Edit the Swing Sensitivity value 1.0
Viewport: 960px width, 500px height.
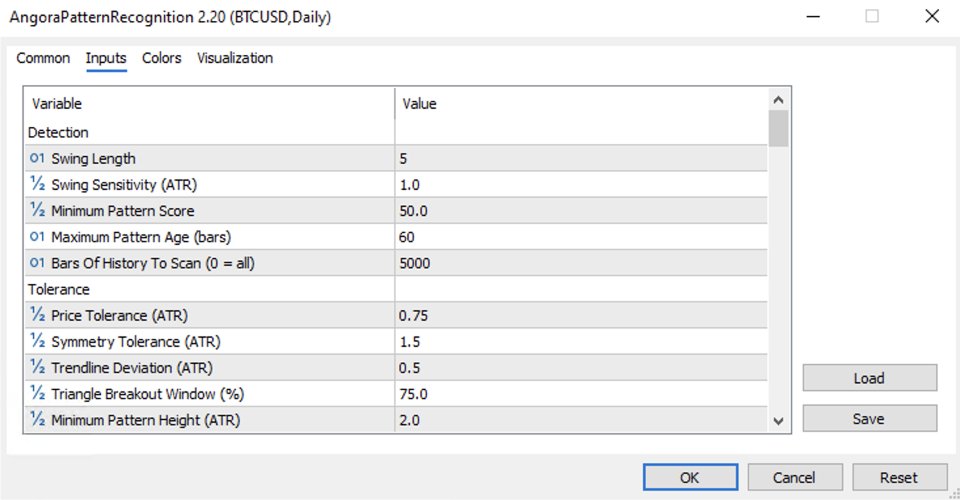(x=580, y=185)
